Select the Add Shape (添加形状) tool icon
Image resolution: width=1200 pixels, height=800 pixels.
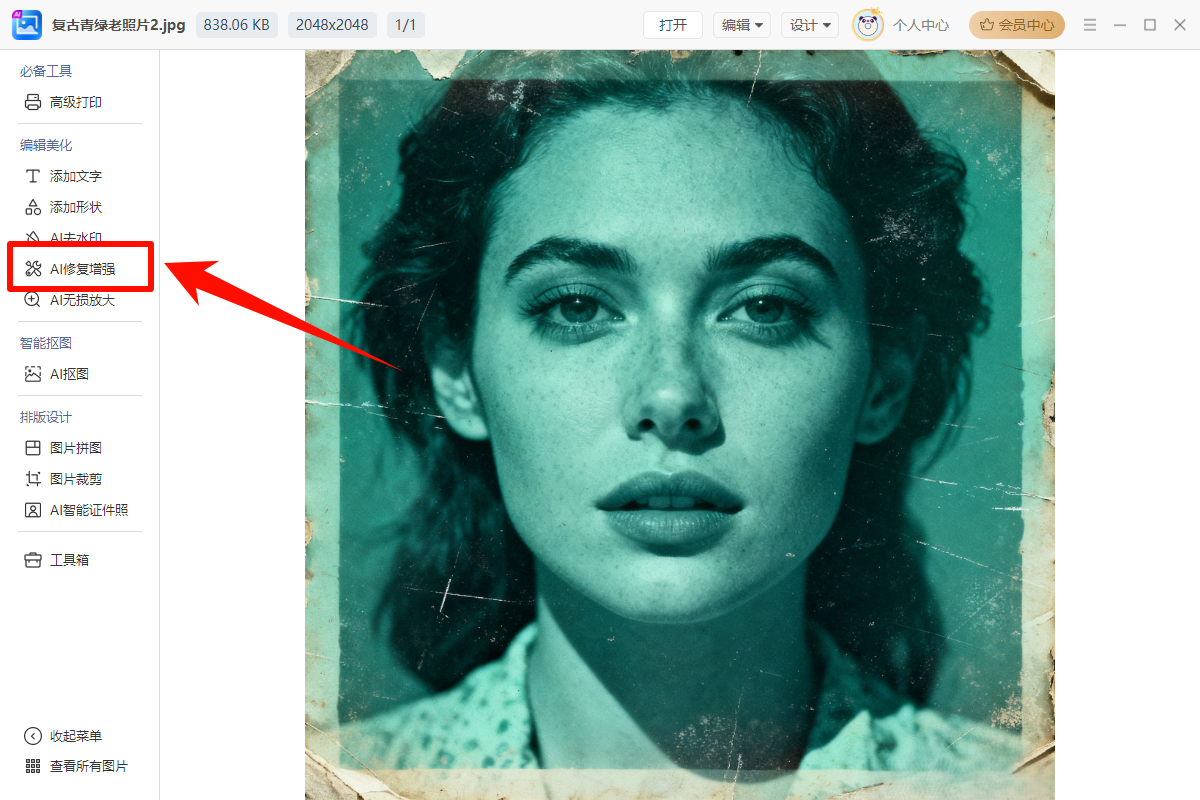33,207
